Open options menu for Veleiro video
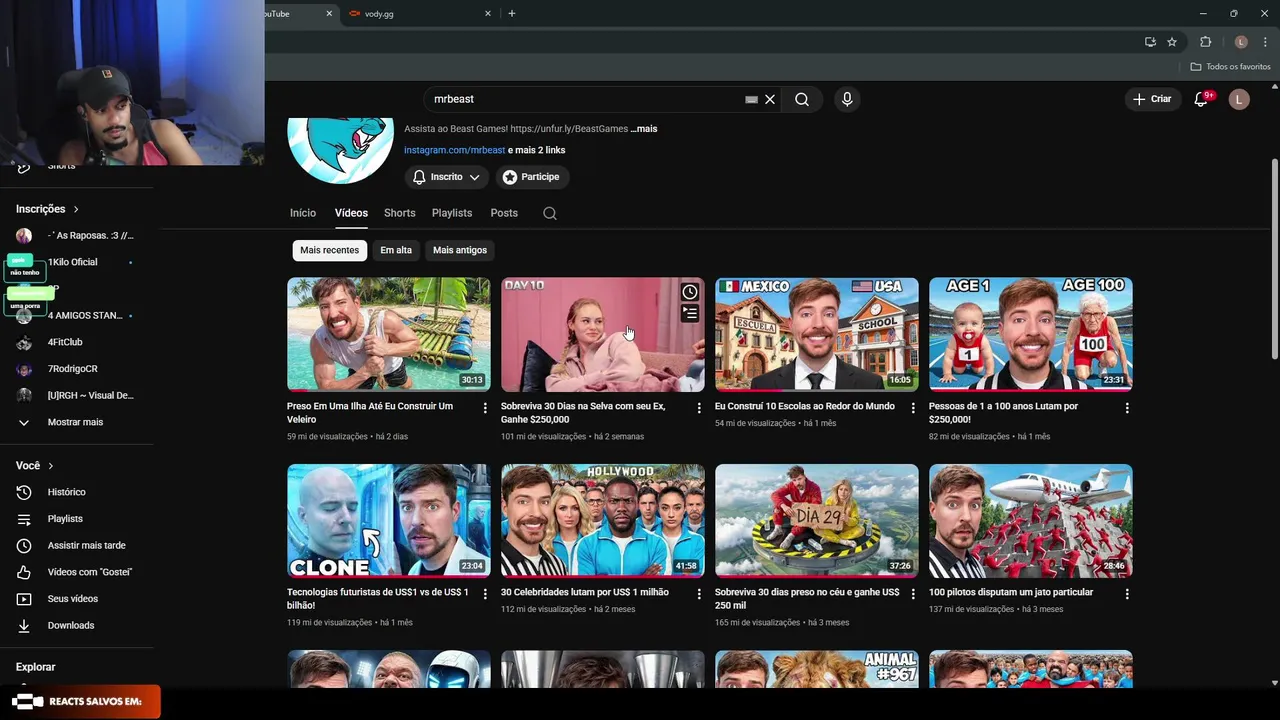 (x=485, y=408)
